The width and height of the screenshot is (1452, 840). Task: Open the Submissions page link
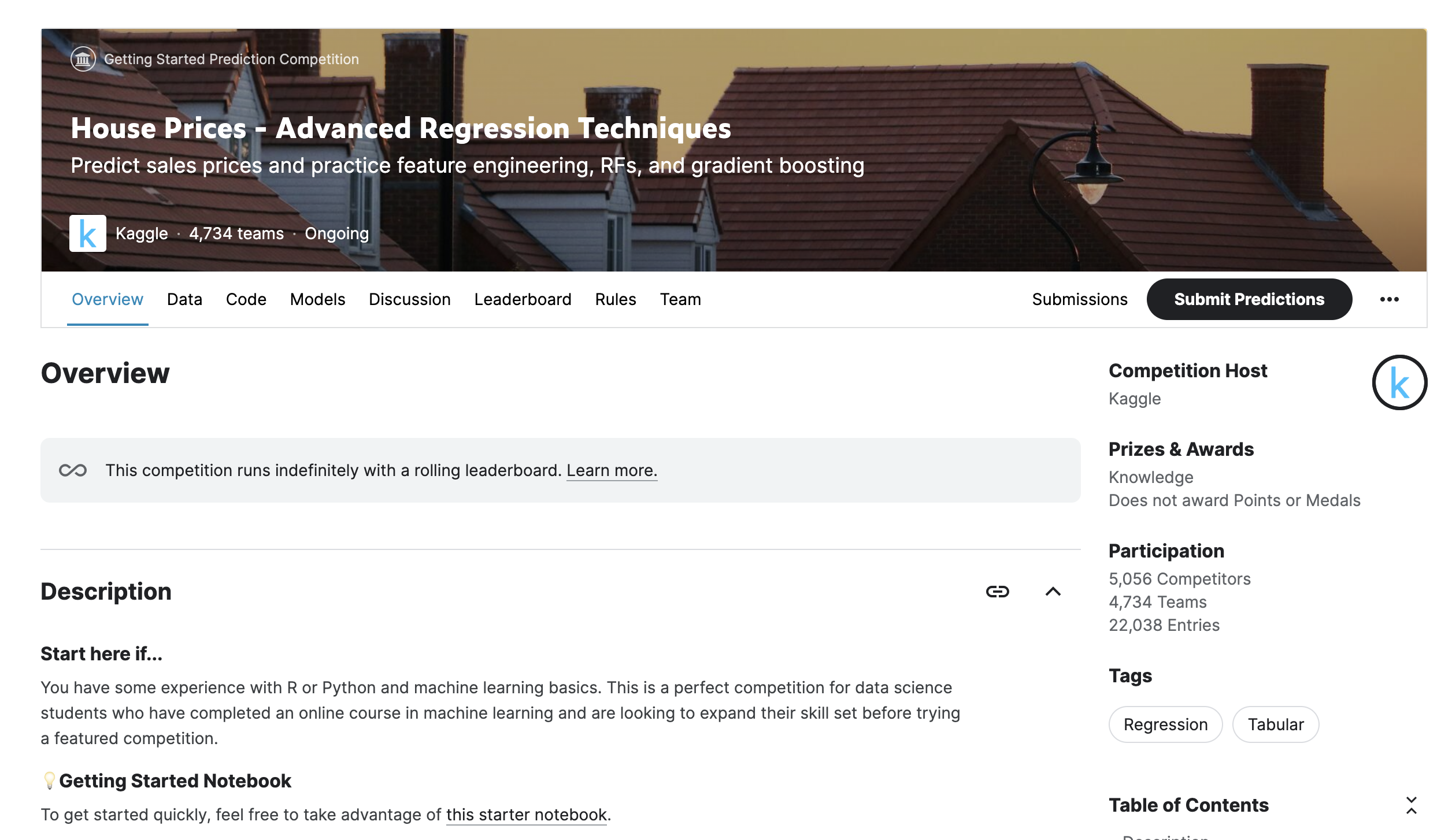click(1079, 299)
